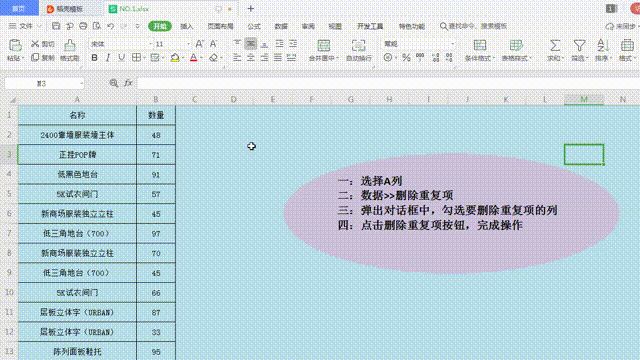Click the justify alignment icon
This screenshot has height=360, width=640.
pos(278,58)
